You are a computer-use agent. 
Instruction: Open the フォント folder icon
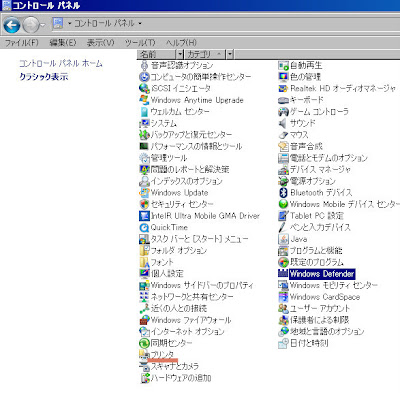coord(144,262)
